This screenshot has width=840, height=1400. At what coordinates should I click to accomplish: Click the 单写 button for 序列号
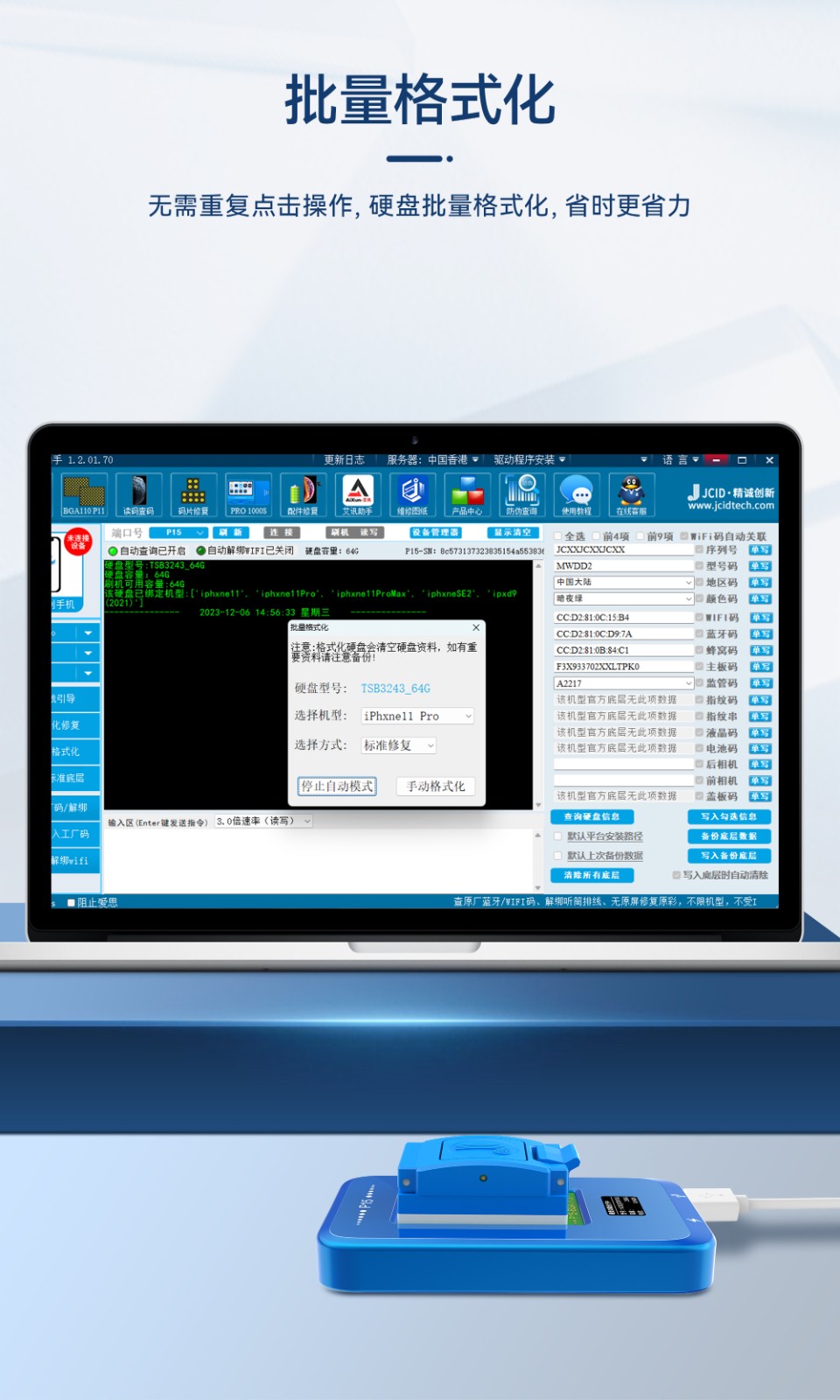click(x=760, y=549)
